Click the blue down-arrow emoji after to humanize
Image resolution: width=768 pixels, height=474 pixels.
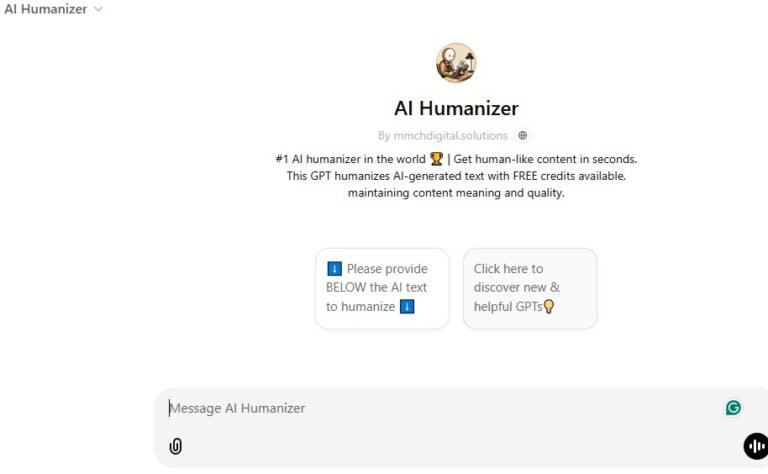tap(407, 307)
